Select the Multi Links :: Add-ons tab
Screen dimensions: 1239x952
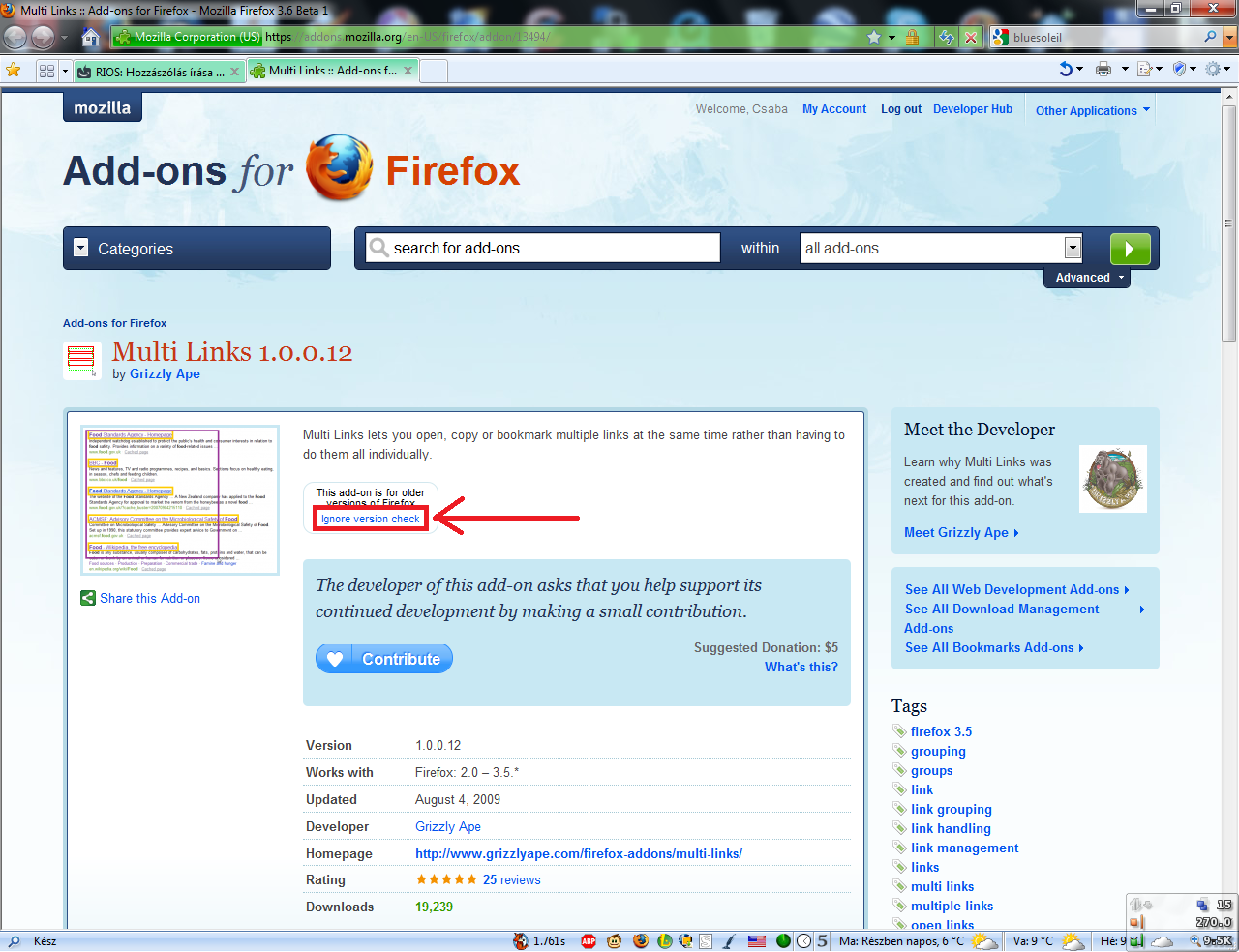(x=332, y=71)
